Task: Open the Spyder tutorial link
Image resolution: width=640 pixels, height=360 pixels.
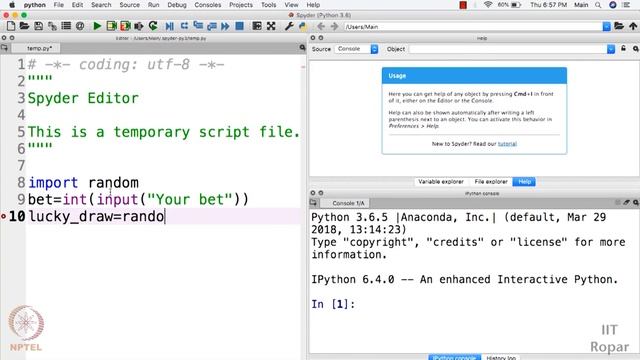Action: point(507,144)
